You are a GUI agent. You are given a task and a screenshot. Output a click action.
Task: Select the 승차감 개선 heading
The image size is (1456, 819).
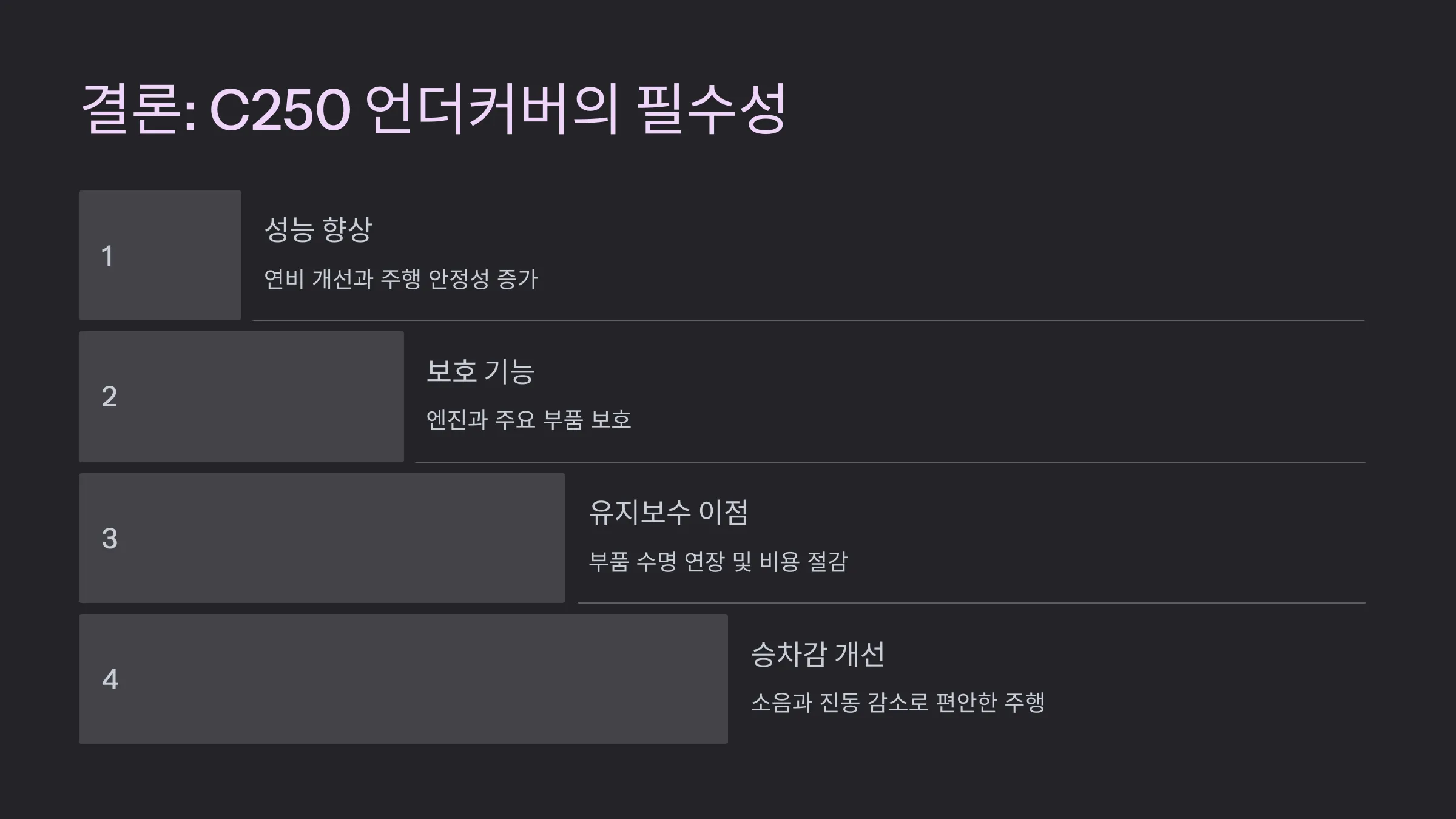(818, 654)
